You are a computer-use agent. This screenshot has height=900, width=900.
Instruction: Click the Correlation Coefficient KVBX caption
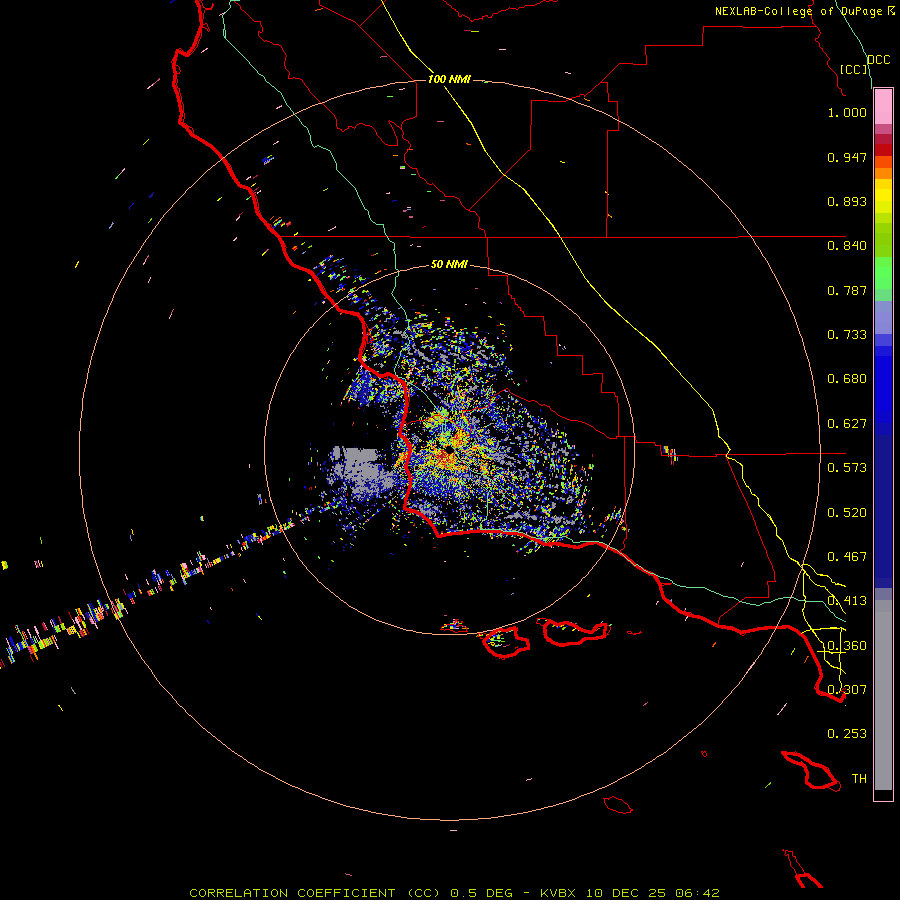click(454, 893)
